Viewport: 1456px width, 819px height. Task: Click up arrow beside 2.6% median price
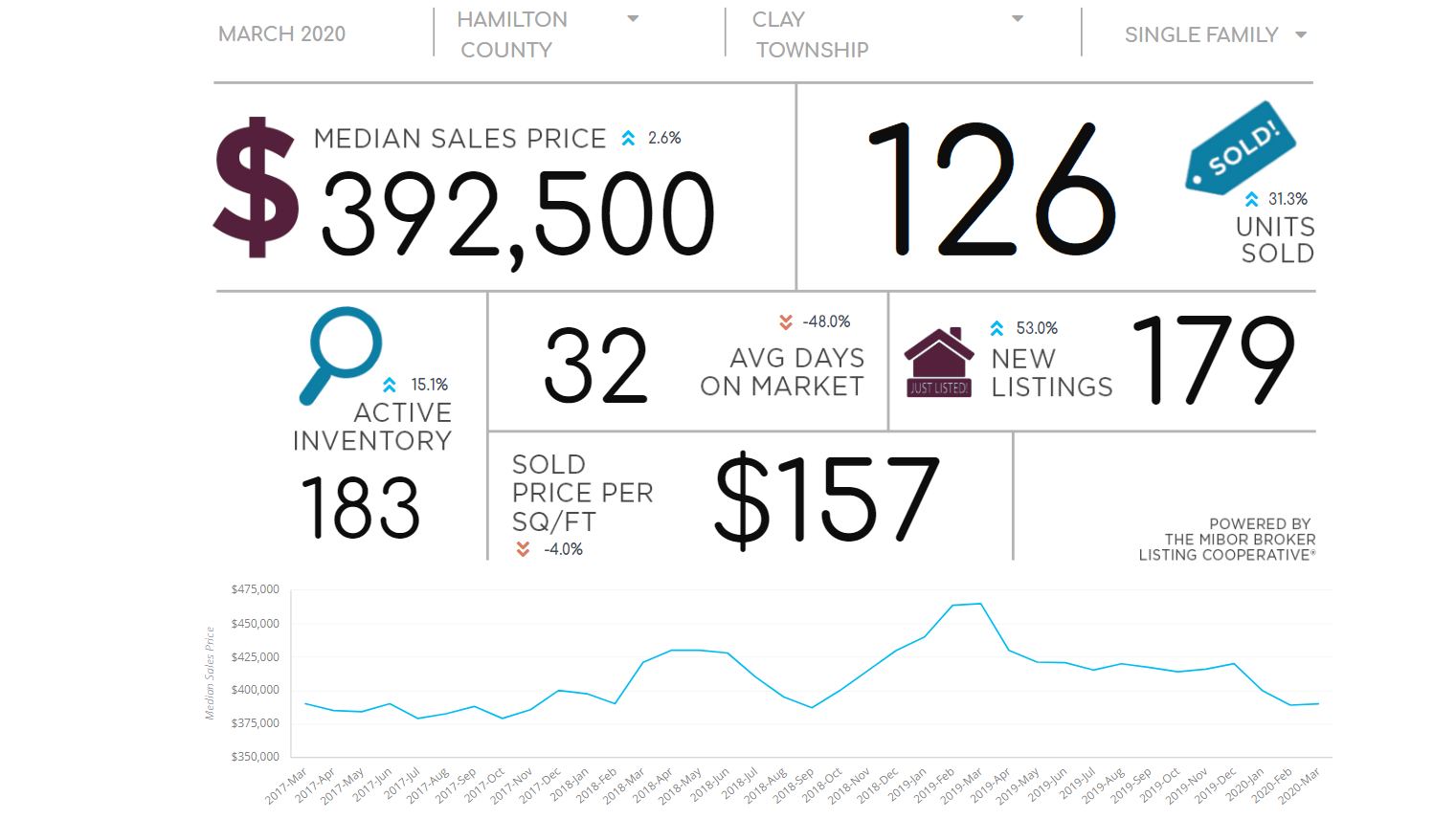point(628,139)
